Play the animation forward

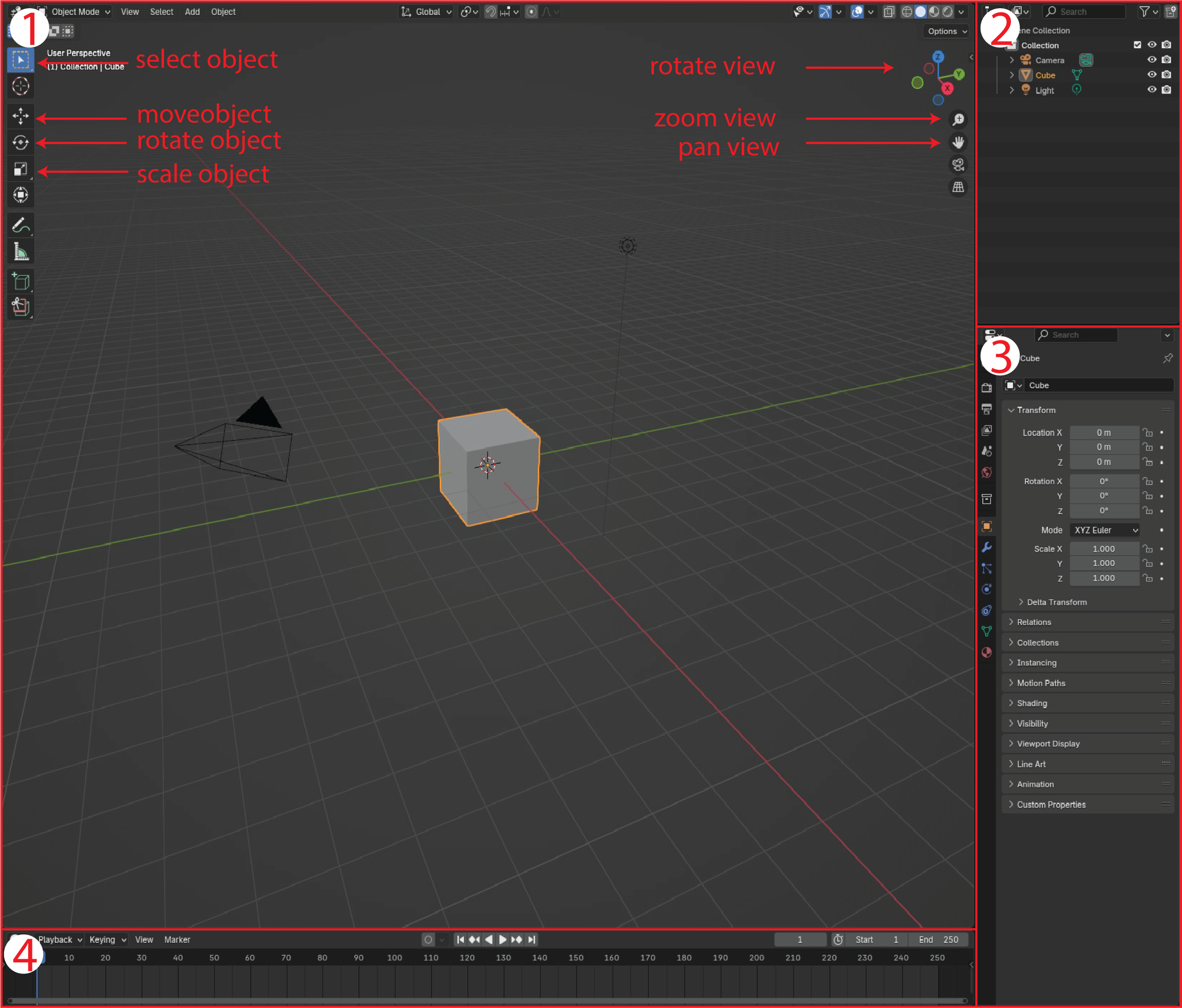tap(502, 940)
